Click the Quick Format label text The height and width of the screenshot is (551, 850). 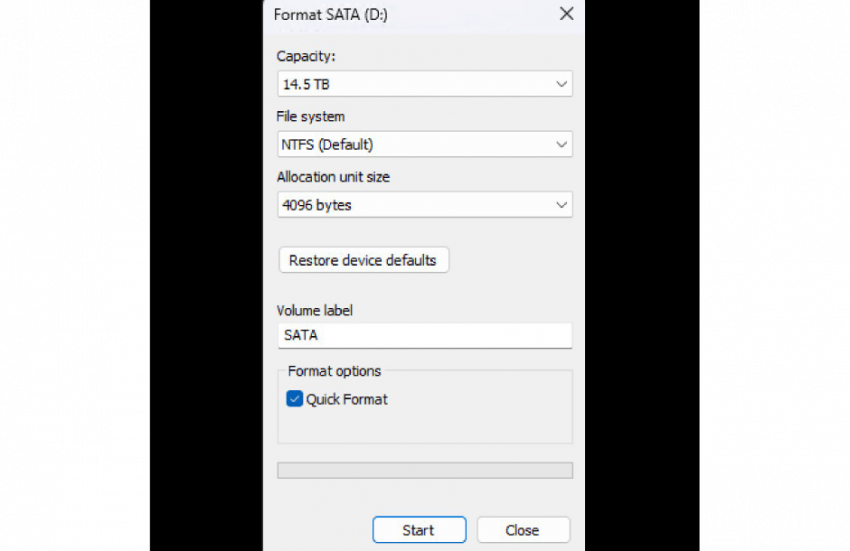coord(347,399)
